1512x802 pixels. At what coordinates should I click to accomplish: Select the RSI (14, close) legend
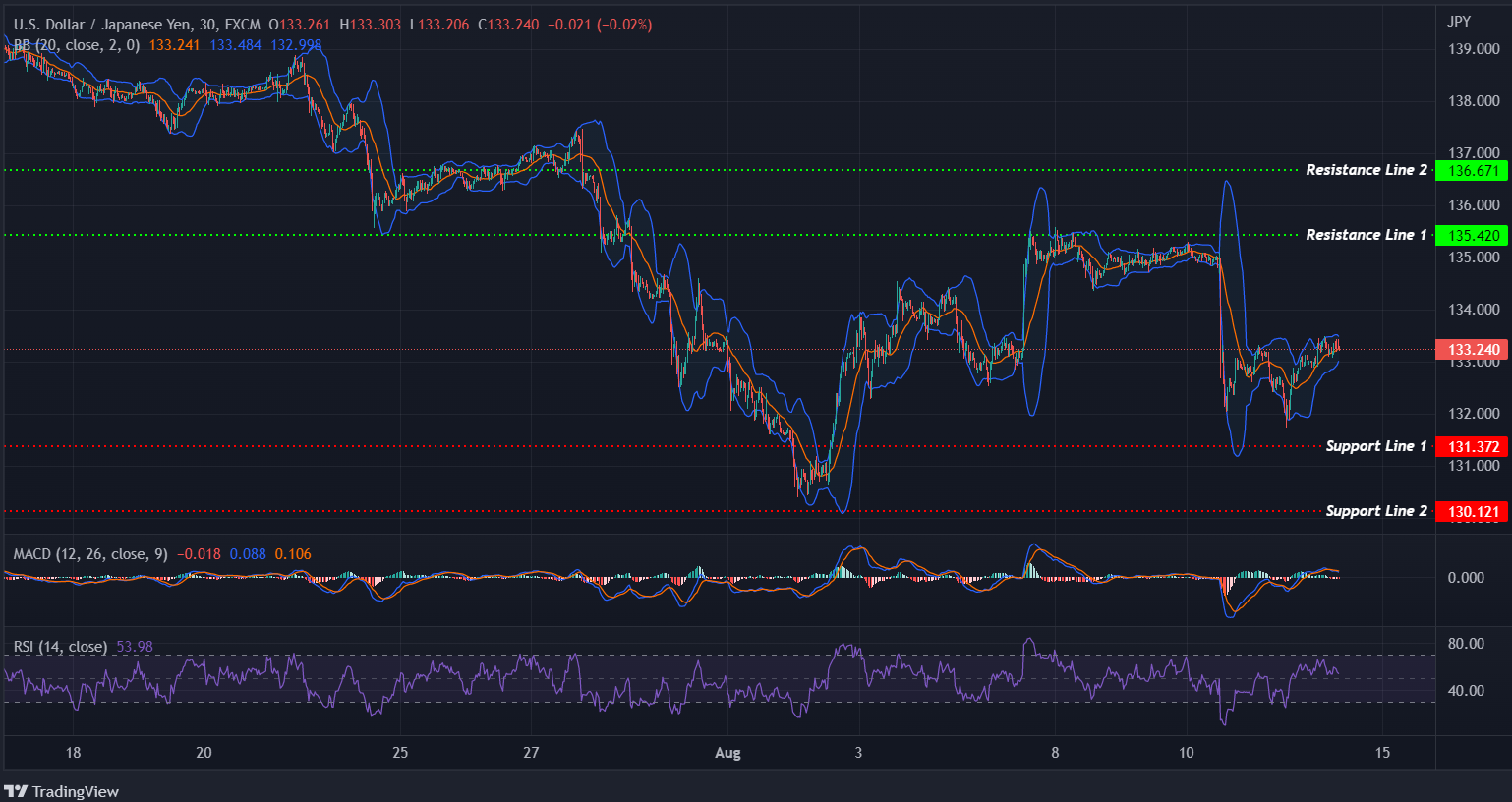(59, 647)
